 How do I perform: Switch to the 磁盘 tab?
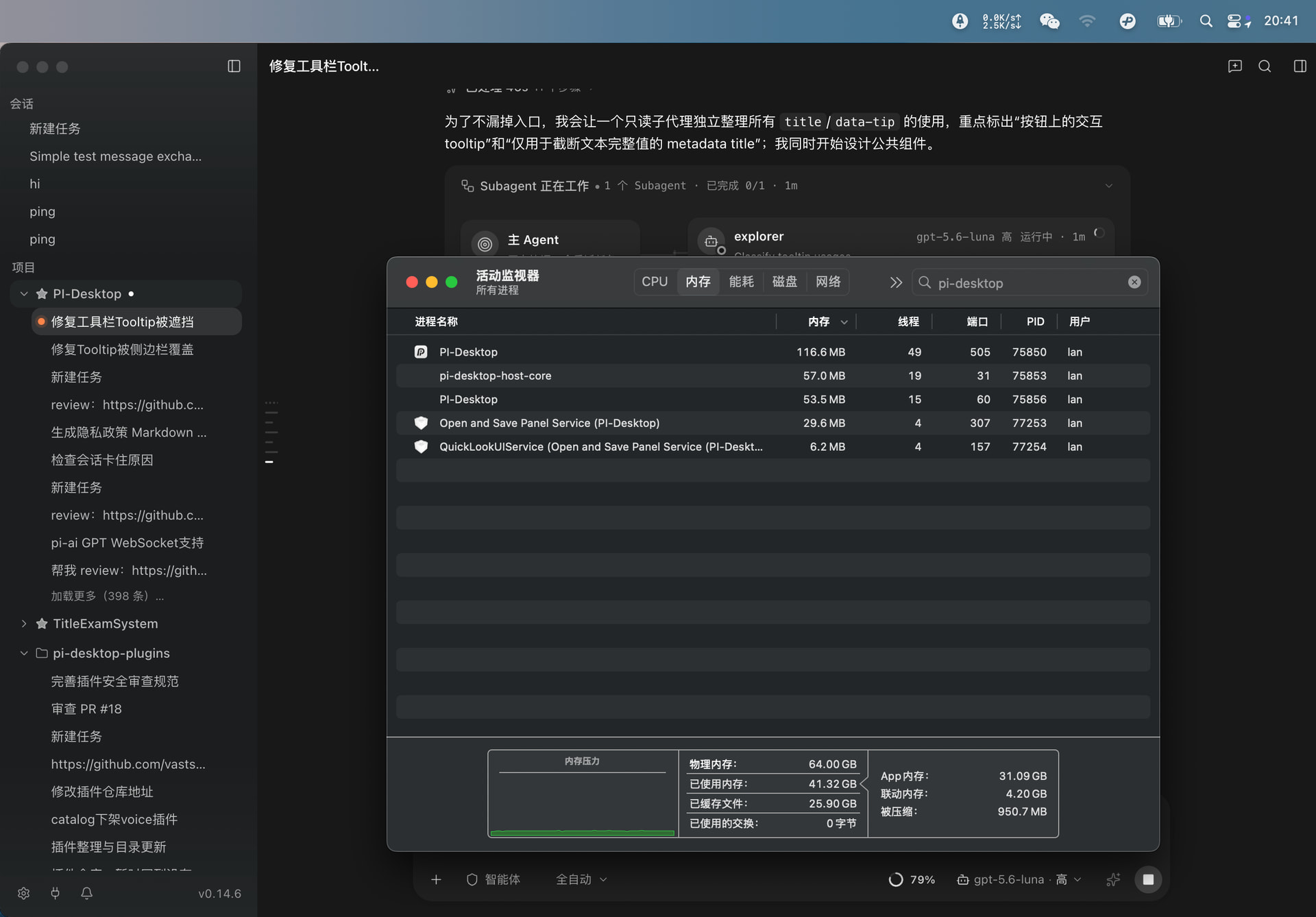tap(785, 282)
